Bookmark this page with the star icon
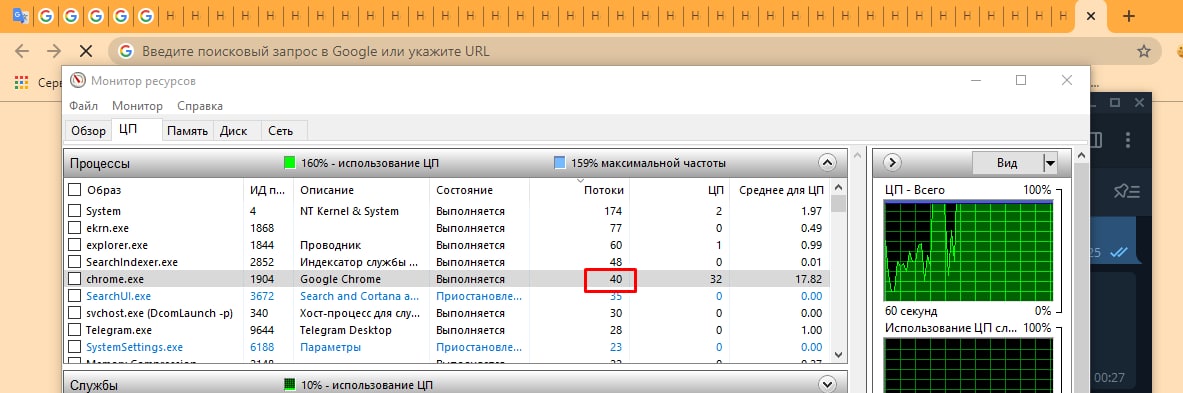 (1144, 51)
